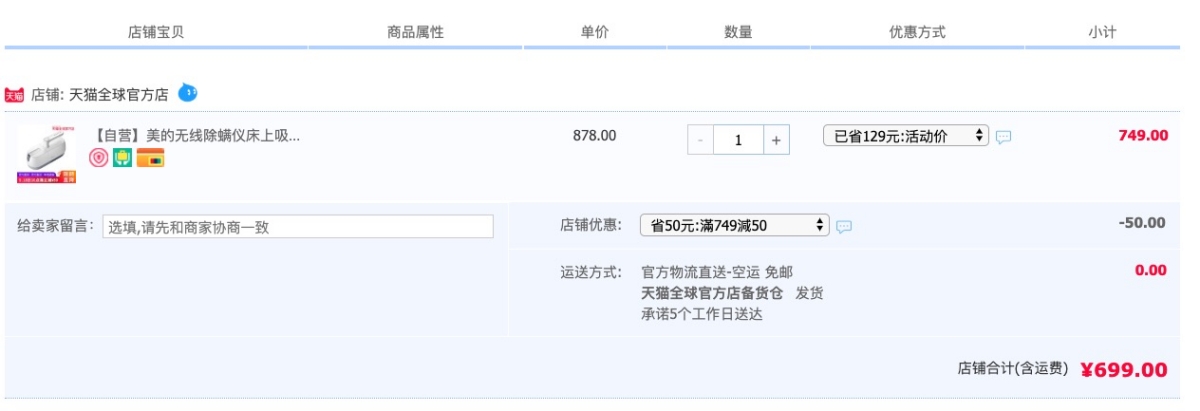Click the 优惠方式 column header
The width and height of the screenshot is (1200, 411).
point(917,32)
